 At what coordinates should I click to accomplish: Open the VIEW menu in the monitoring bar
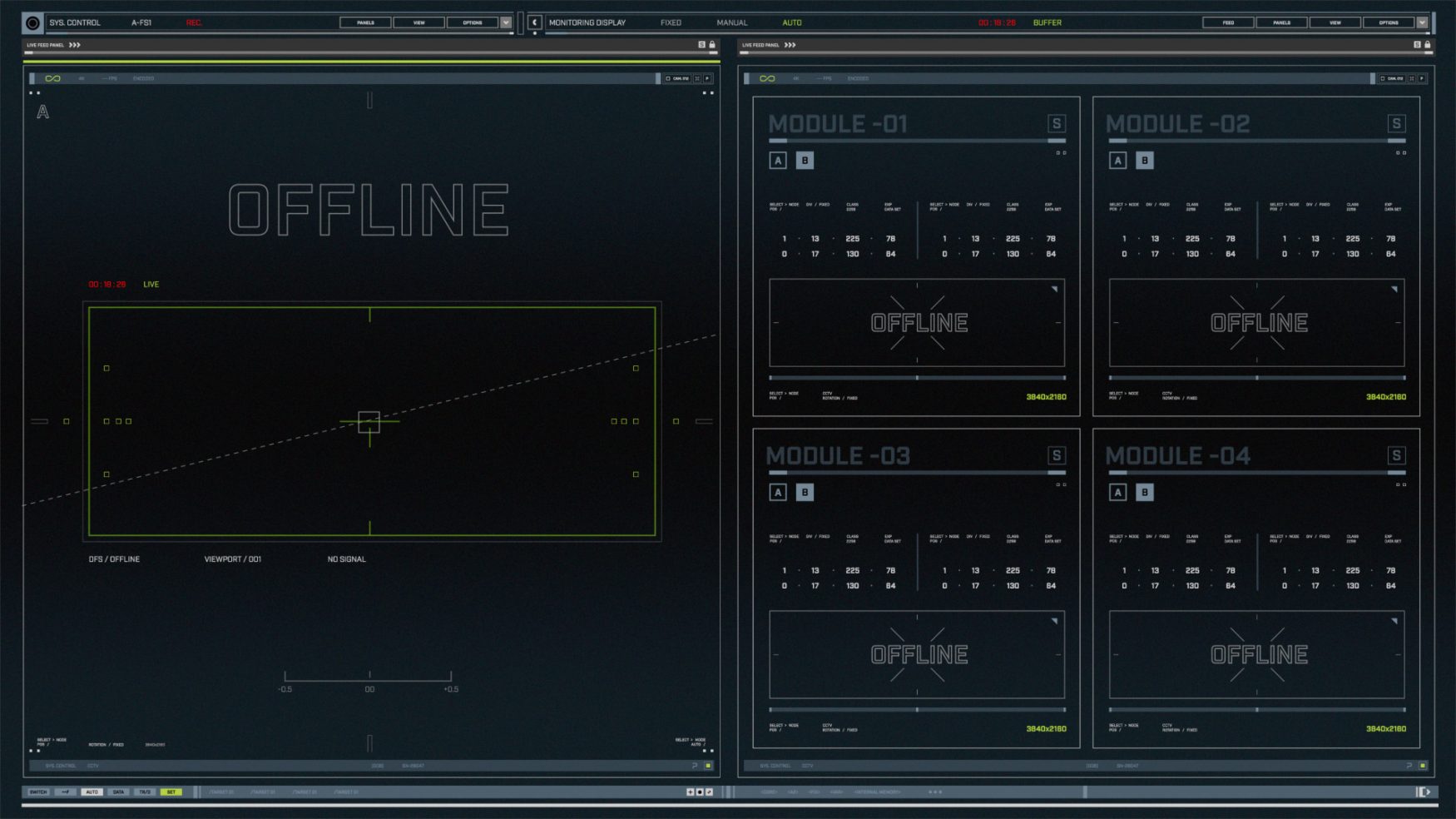pos(1335,22)
